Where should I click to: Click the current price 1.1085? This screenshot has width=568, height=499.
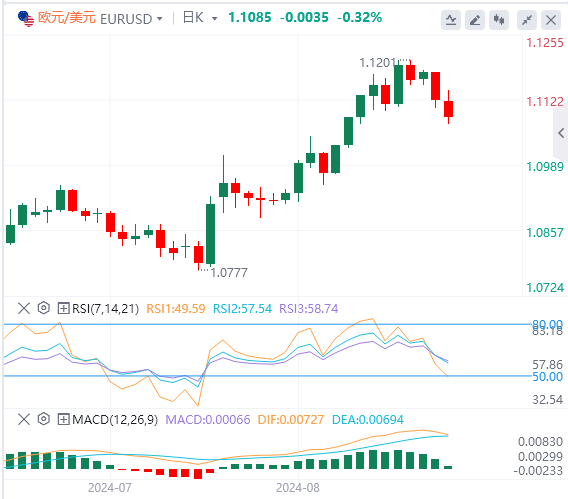250,17
